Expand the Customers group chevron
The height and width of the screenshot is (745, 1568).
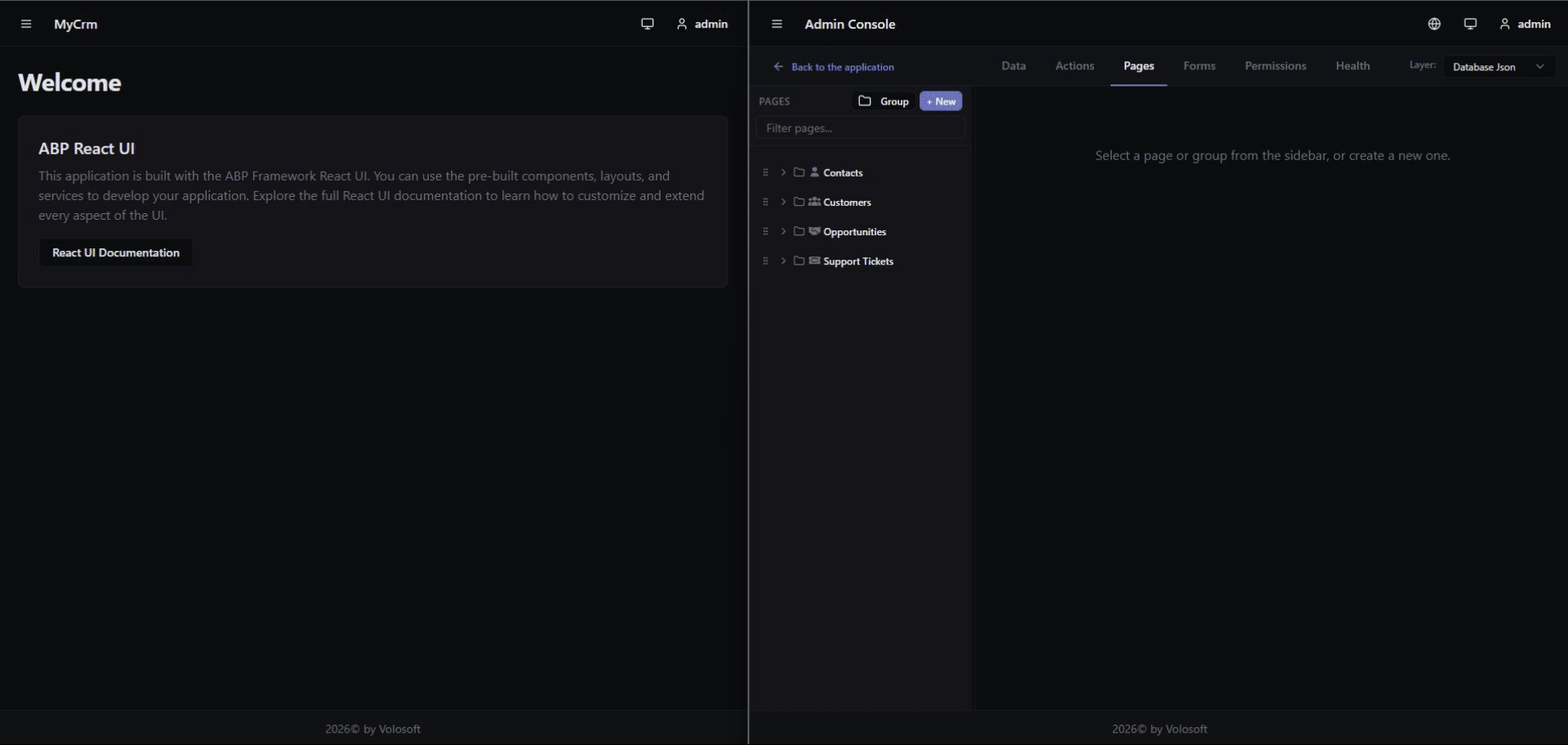pyautogui.click(x=783, y=202)
